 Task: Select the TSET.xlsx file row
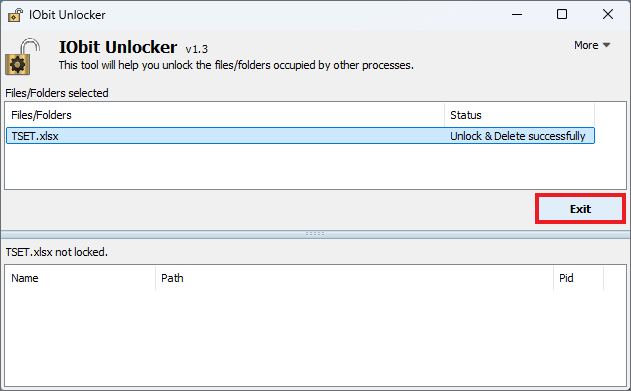tap(300, 136)
